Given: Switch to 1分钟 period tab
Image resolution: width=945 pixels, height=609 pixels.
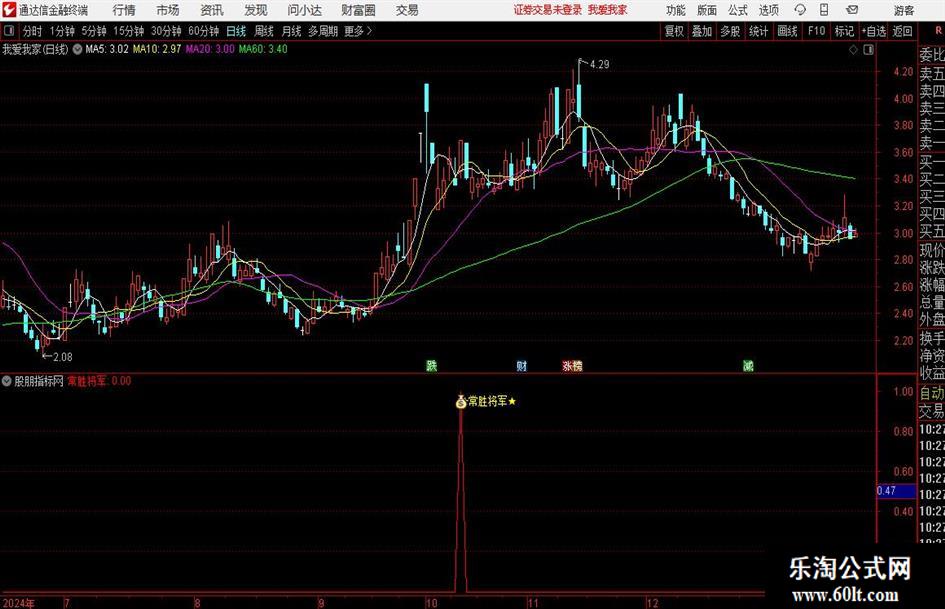Looking at the screenshot, I should pyautogui.click(x=61, y=31).
